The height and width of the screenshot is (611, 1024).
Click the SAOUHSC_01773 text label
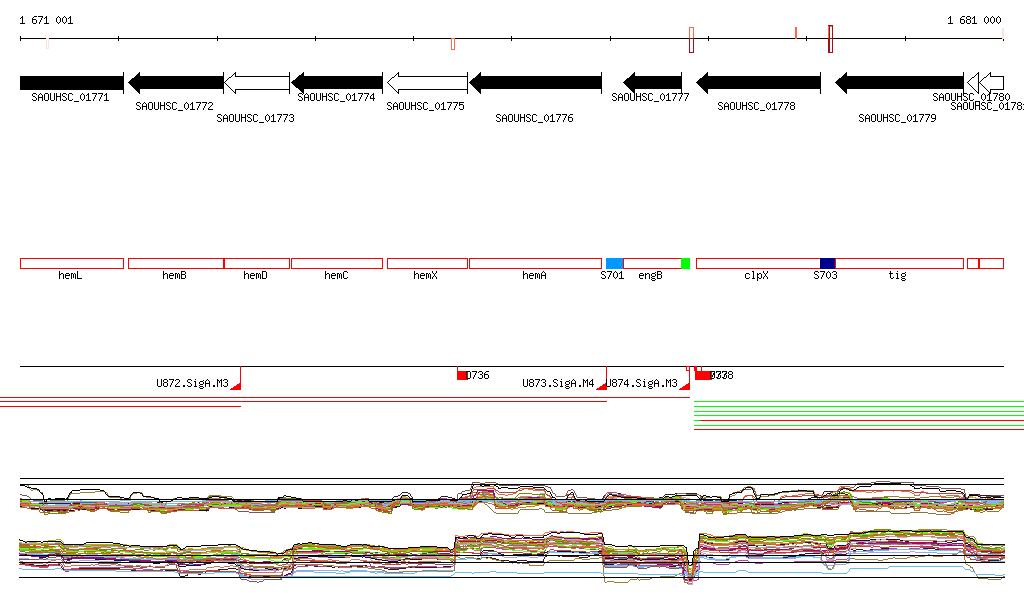click(255, 118)
